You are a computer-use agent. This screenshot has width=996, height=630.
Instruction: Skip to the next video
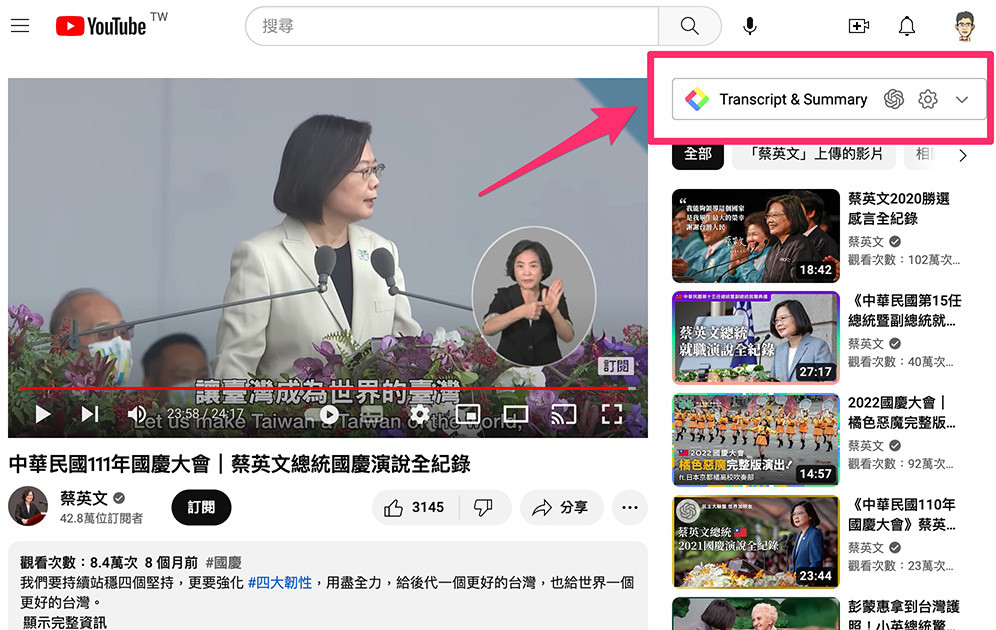pyautogui.click(x=90, y=414)
